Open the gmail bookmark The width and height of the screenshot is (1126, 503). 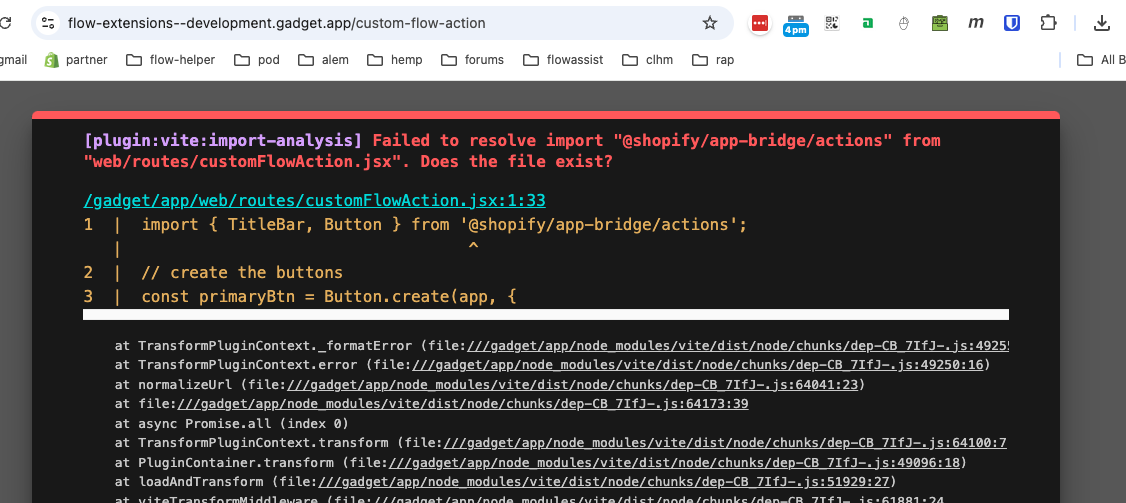point(14,60)
